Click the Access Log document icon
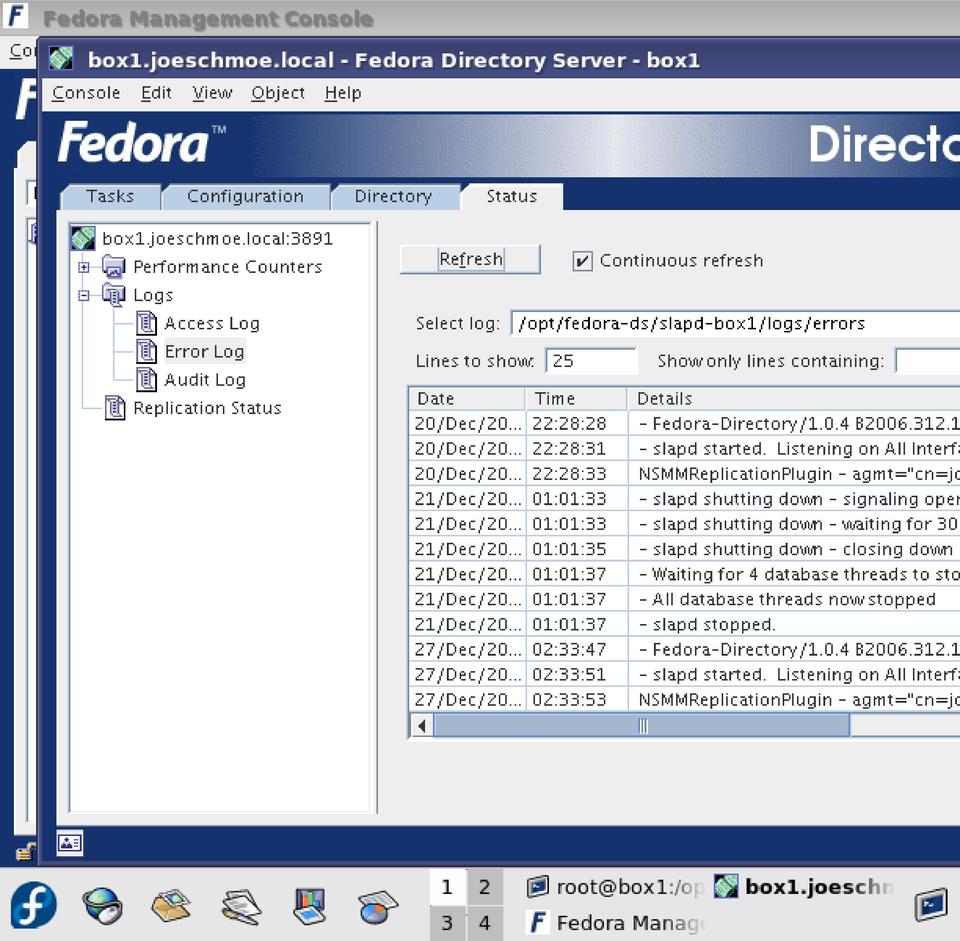Screen dimensions: 960x941 [147, 323]
